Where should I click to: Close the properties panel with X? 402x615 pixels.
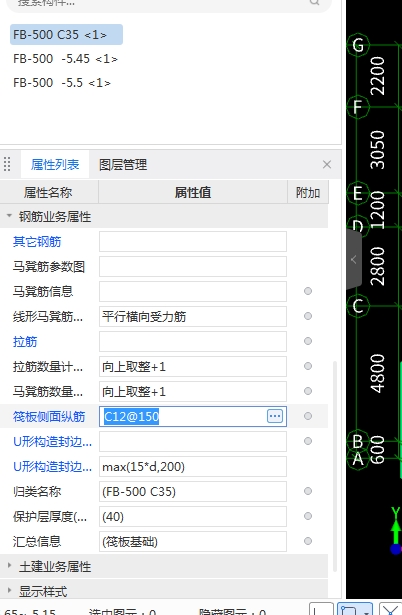pyautogui.click(x=327, y=164)
